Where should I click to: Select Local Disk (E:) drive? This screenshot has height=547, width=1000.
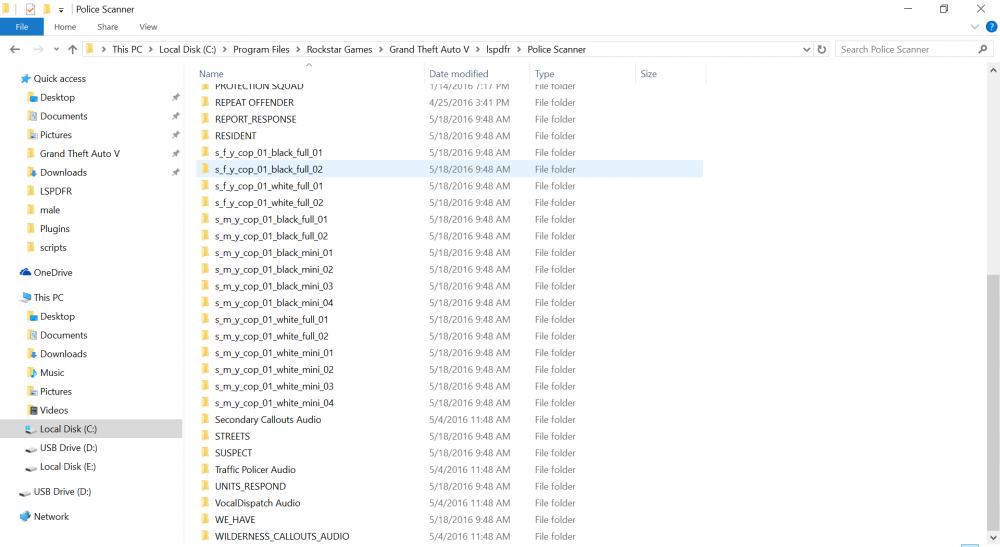pyautogui.click(x=68, y=467)
